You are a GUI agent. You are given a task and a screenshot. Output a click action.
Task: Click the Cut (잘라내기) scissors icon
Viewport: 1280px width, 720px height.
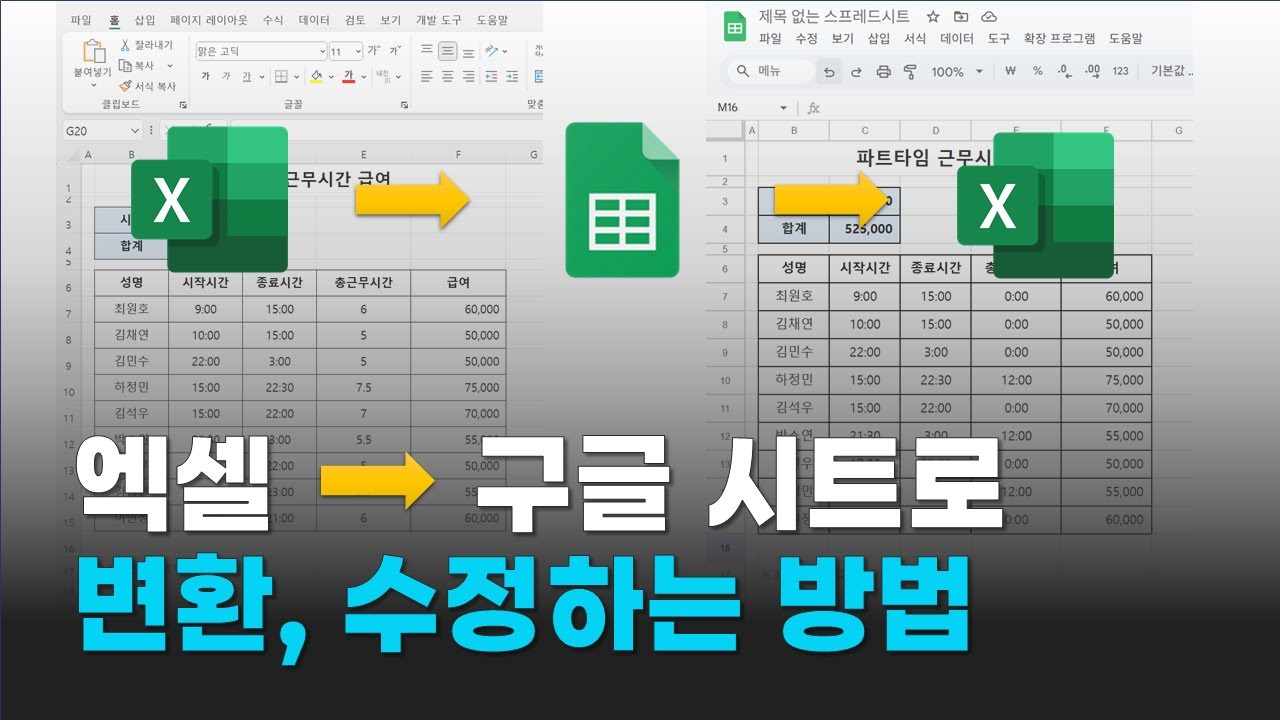(125, 46)
